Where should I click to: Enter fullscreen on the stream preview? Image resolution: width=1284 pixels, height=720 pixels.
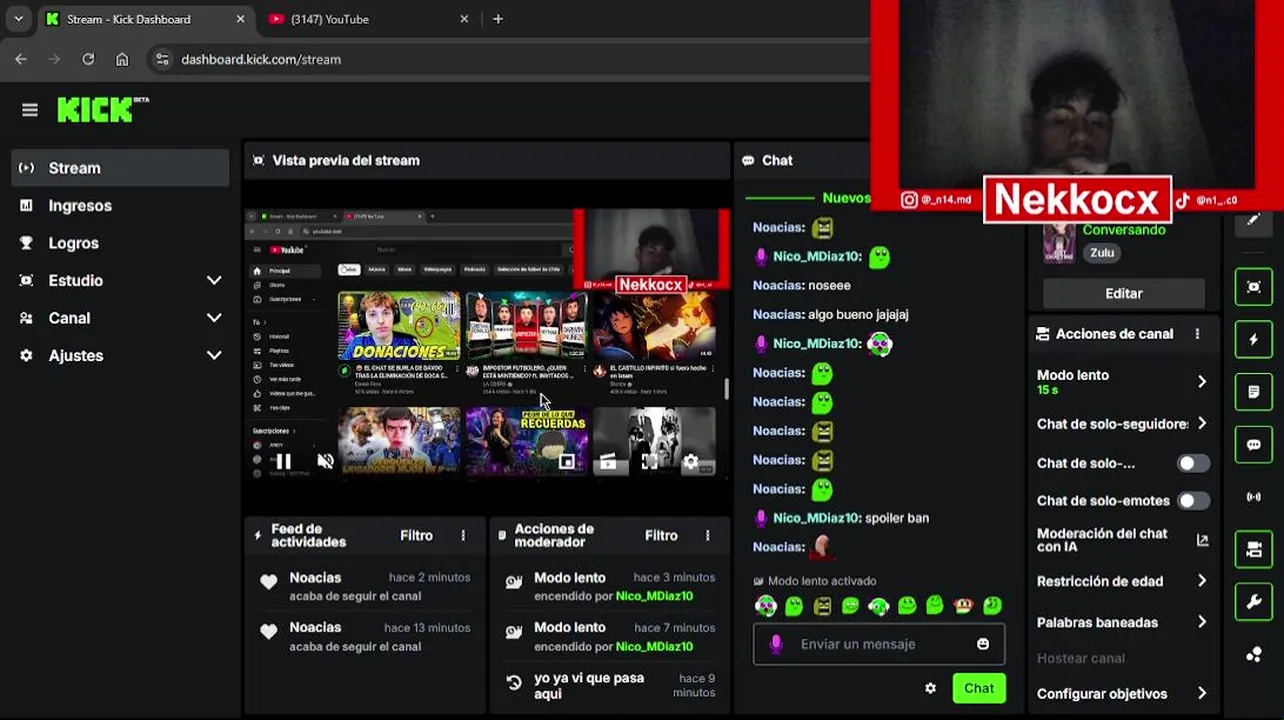tap(649, 461)
